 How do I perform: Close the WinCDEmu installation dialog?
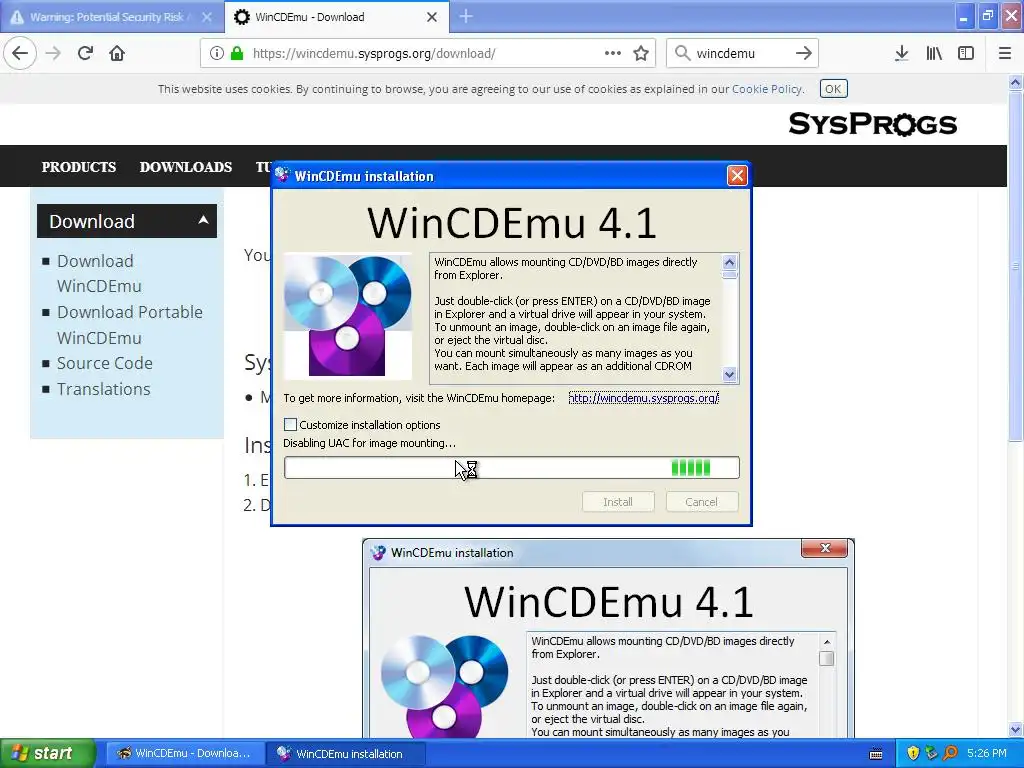(x=737, y=175)
